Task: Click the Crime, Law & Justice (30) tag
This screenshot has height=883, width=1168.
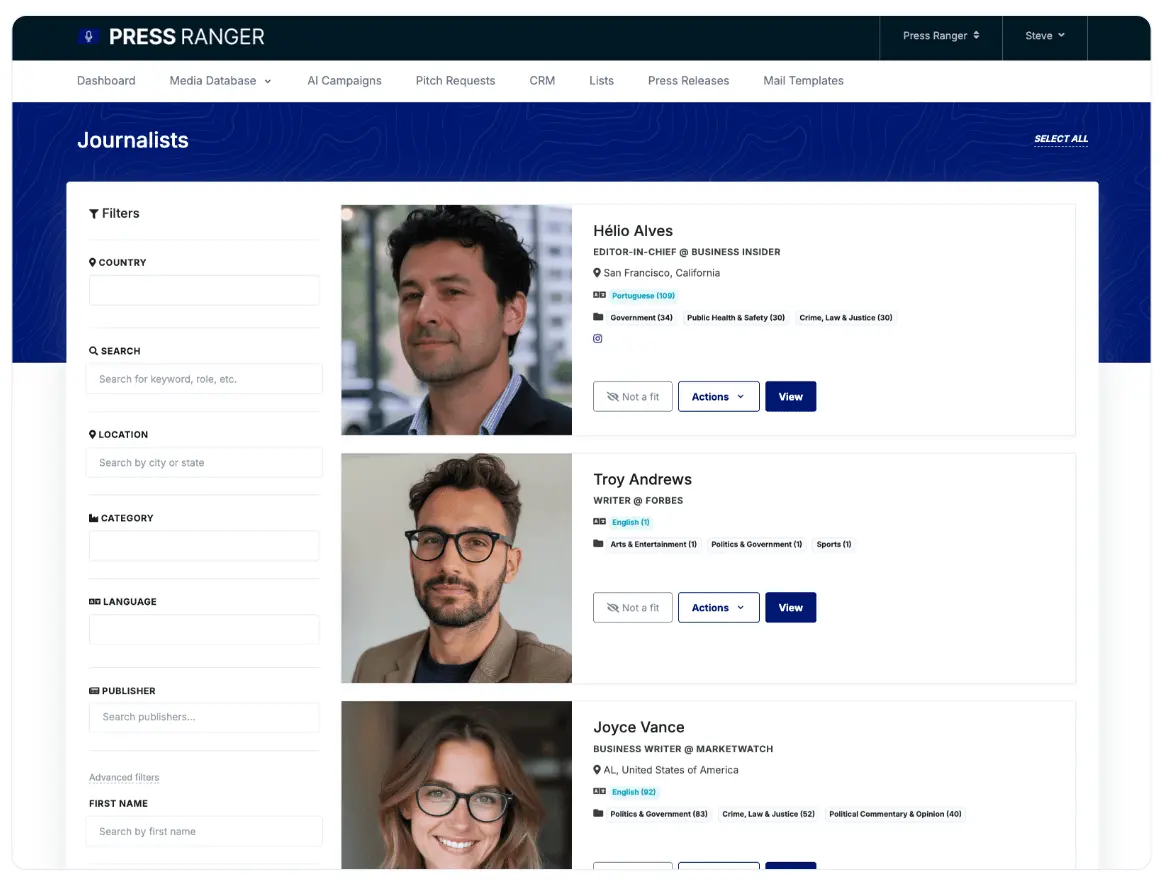Action: pos(845,317)
